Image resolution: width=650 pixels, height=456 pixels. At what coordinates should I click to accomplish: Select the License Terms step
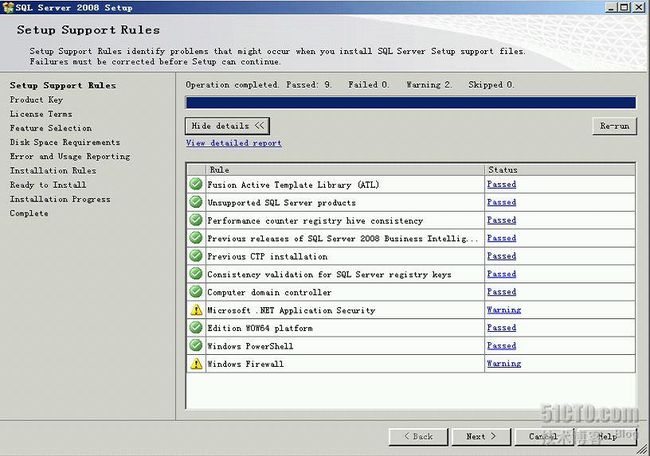click(41, 114)
